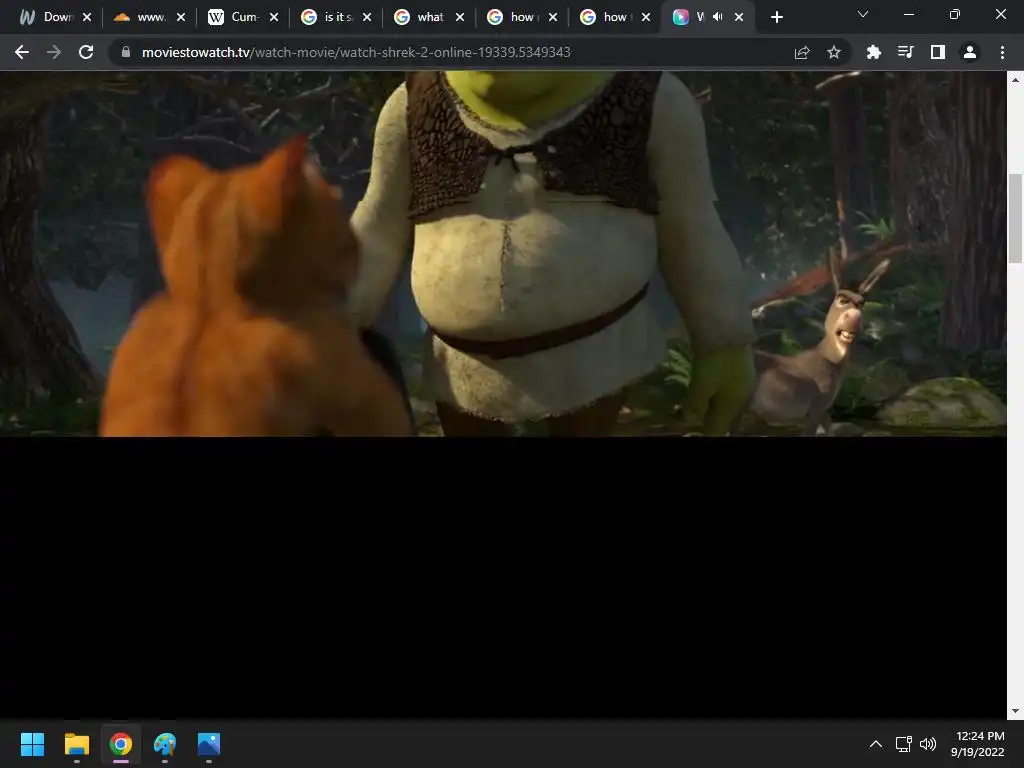
Task: Expand the tab search chevron
Action: click(863, 14)
